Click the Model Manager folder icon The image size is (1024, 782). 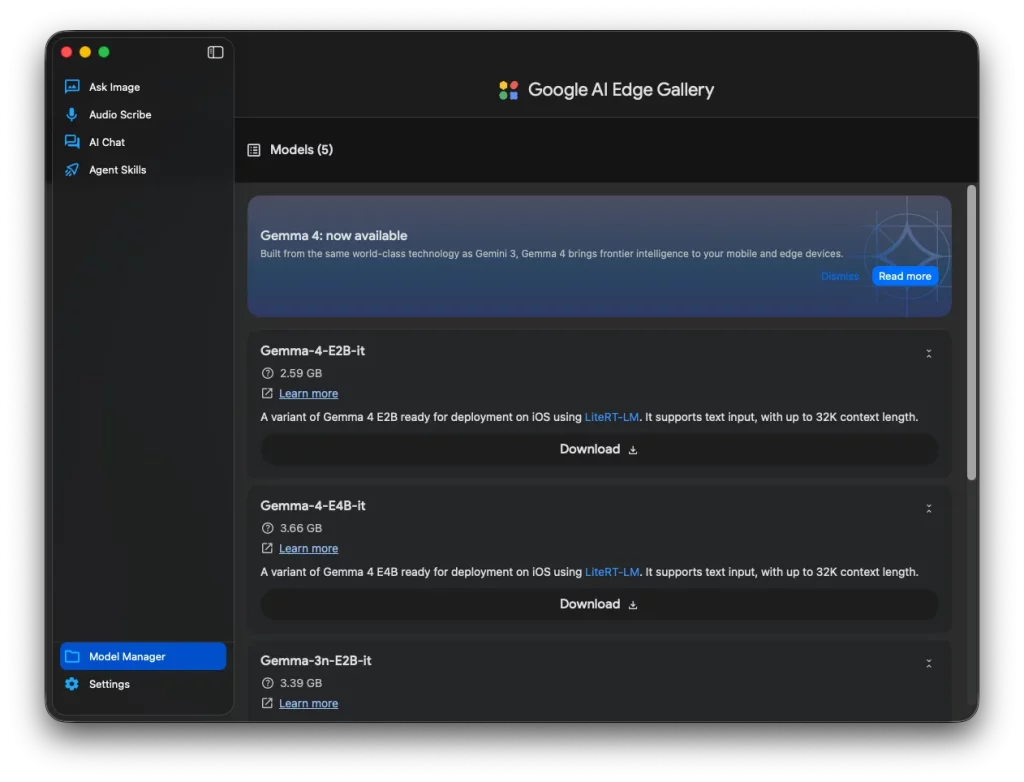click(72, 657)
